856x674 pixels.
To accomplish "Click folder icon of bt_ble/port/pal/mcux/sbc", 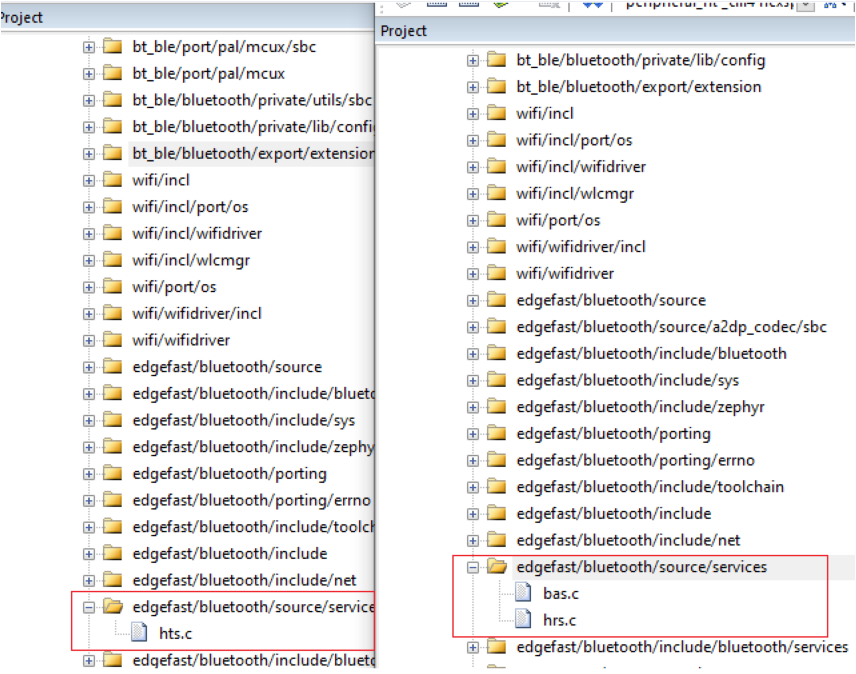I will point(112,46).
